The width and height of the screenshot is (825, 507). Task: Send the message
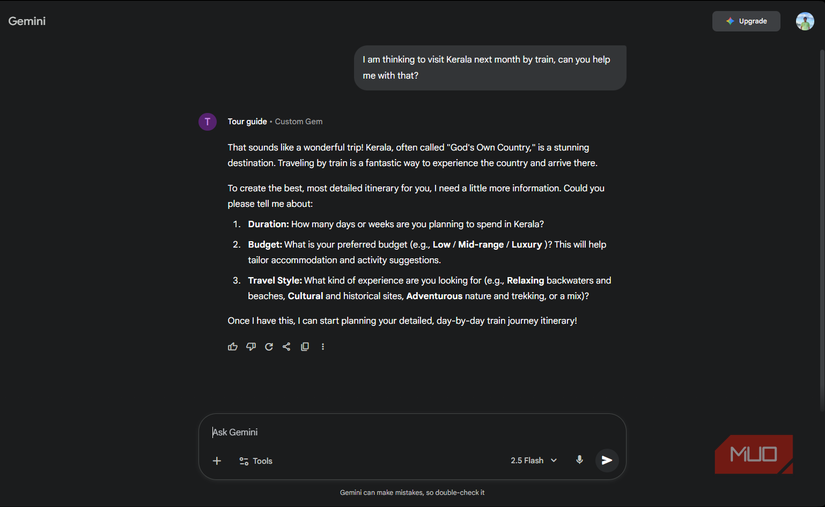click(606, 460)
